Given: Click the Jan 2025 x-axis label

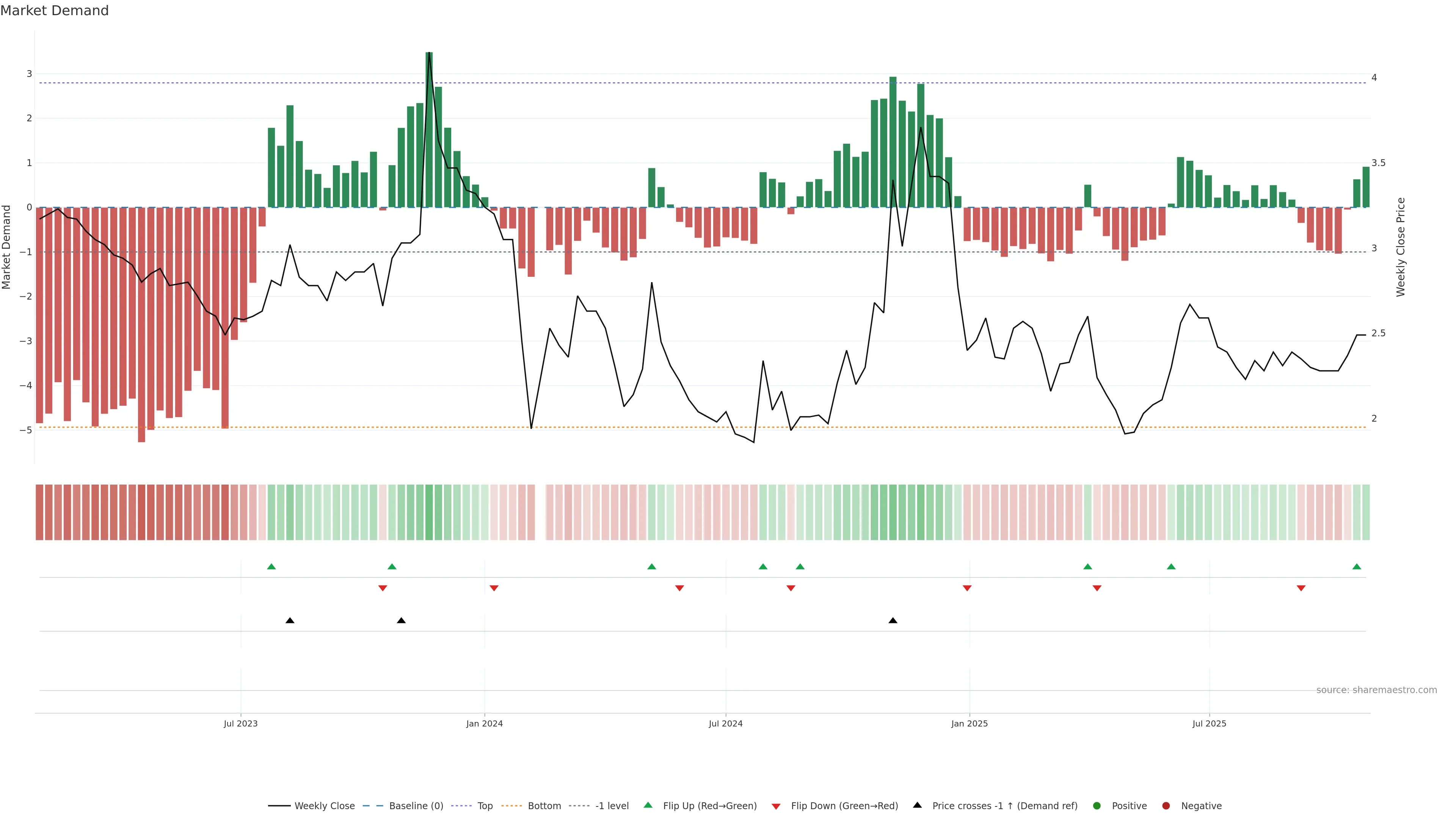Looking at the screenshot, I should [x=970, y=723].
